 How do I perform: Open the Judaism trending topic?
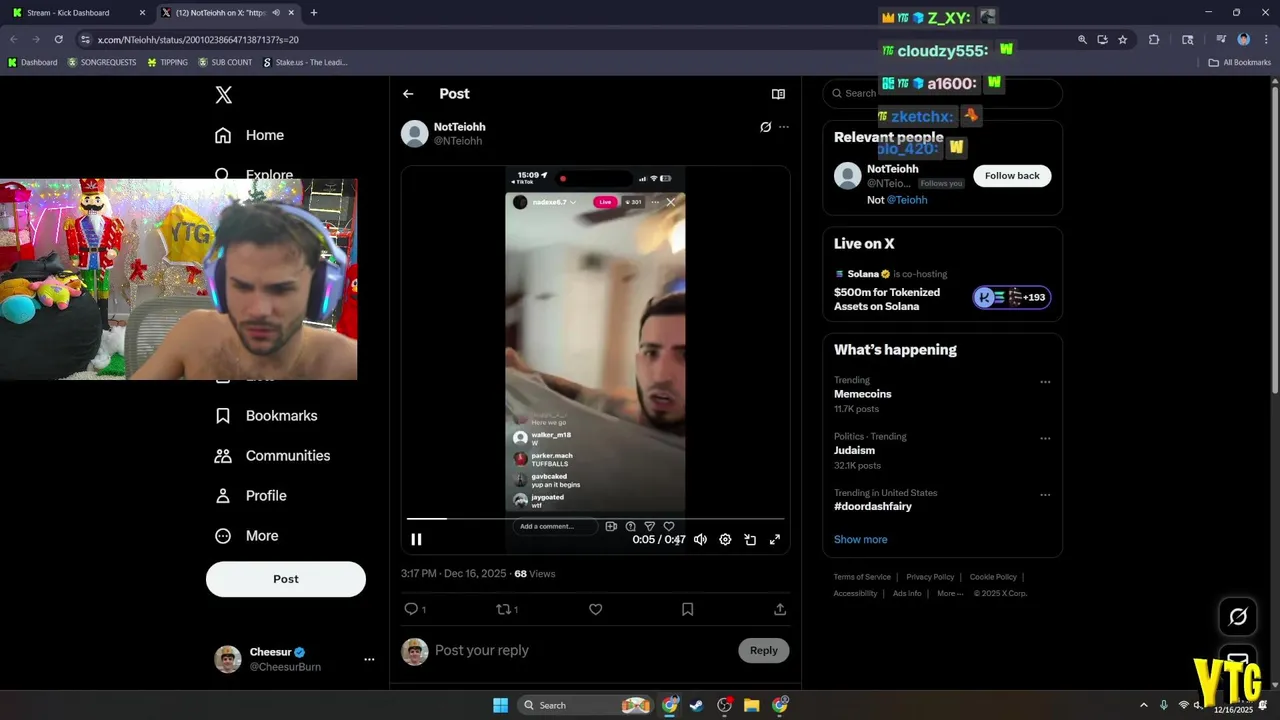(855, 451)
